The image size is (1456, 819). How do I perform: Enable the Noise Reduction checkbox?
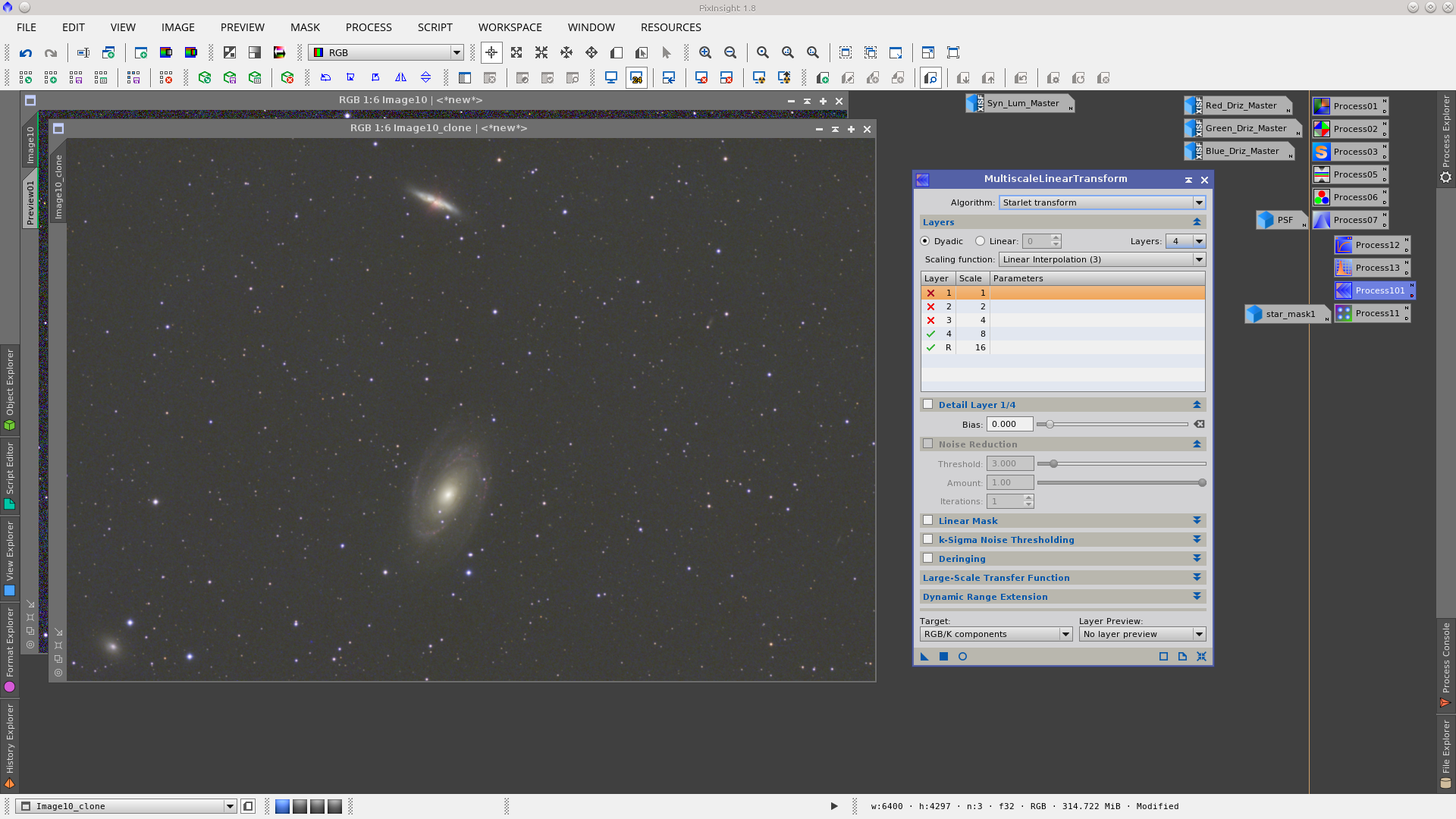tap(927, 444)
